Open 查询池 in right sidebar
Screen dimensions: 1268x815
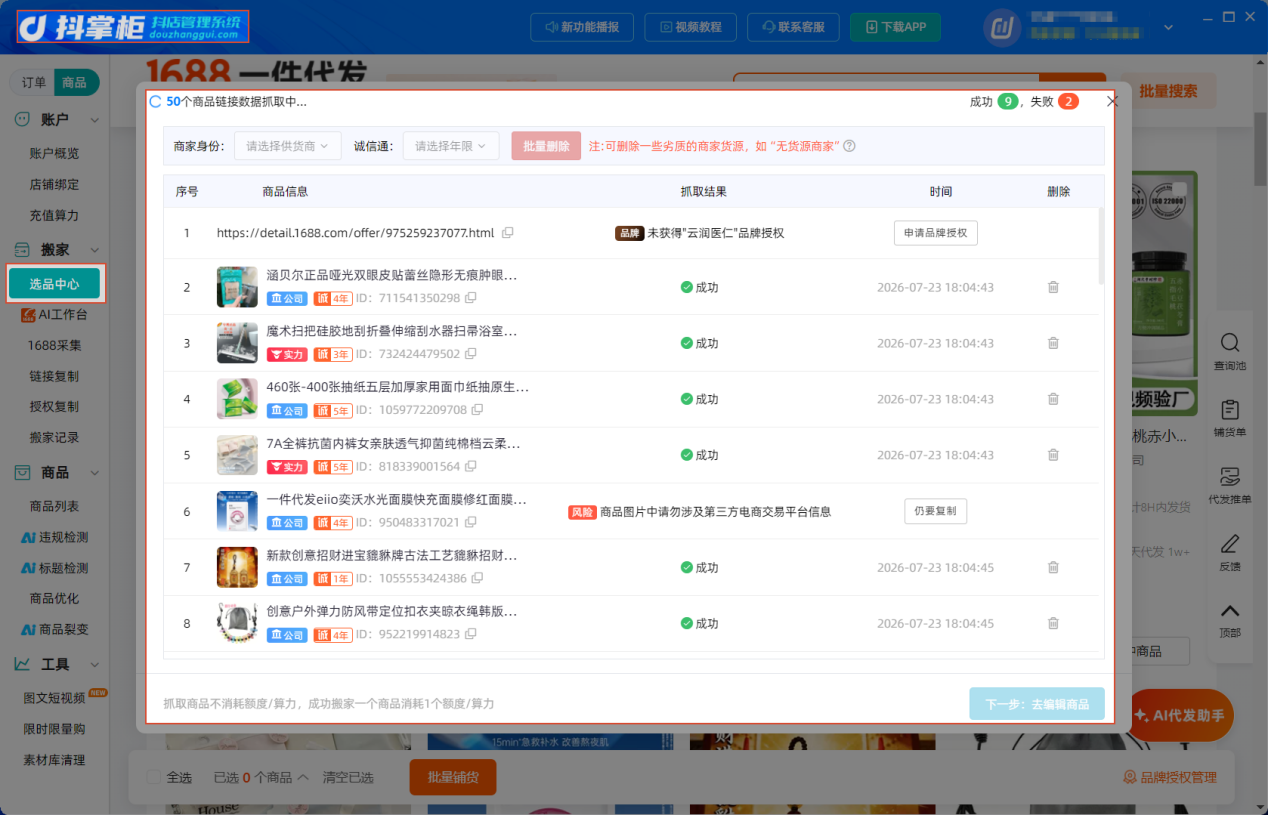coord(1230,352)
